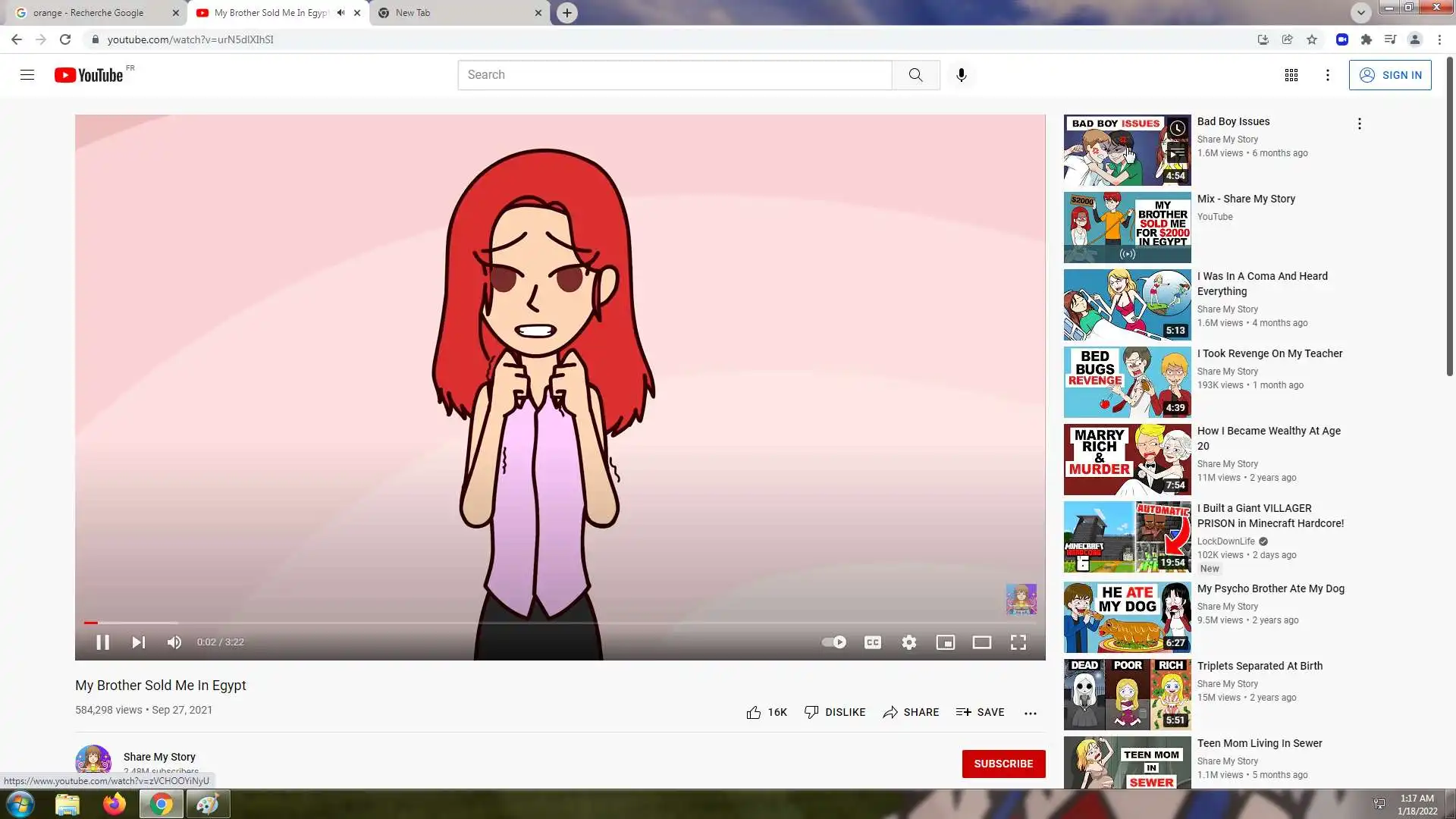Skip to the next video
This screenshot has height=819, width=1456.
tap(138, 642)
